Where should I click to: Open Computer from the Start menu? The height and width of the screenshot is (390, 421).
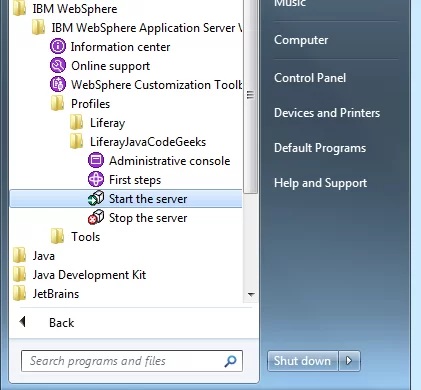[x=301, y=40]
